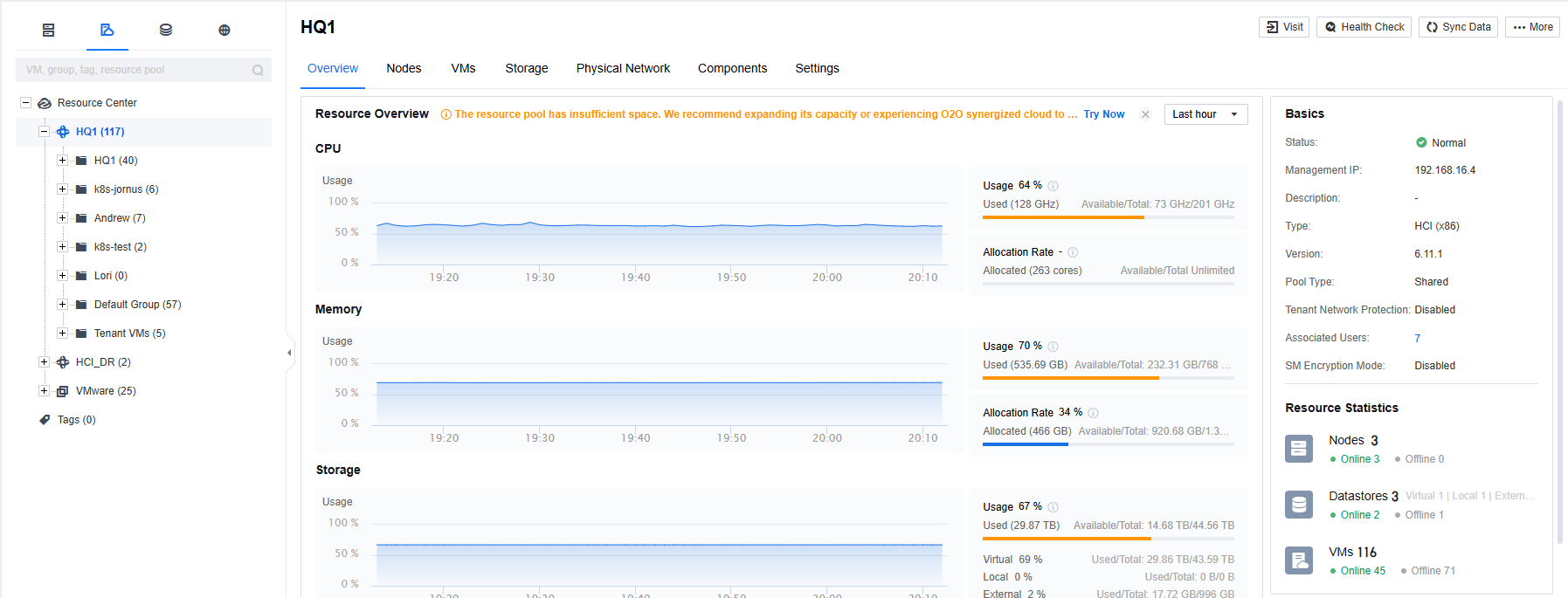The height and width of the screenshot is (598, 1568).
Task: Click the Sync Data button
Action: (1458, 27)
